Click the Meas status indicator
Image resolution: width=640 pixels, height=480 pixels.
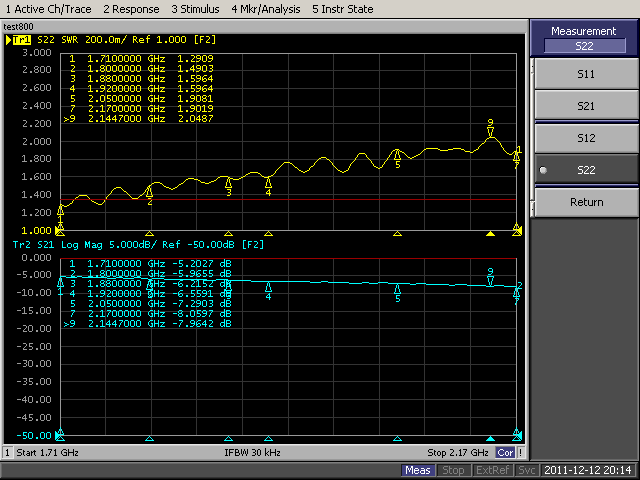(x=418, y=470)
